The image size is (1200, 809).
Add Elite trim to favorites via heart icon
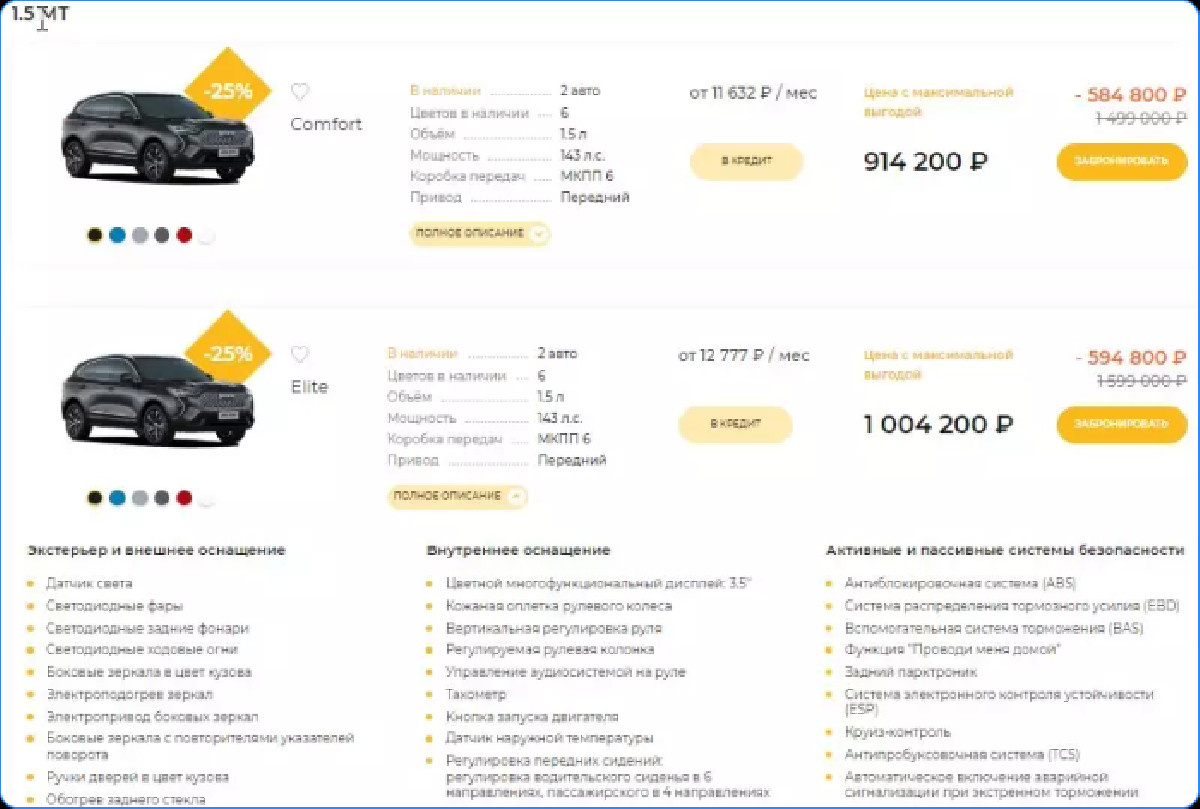300,354
